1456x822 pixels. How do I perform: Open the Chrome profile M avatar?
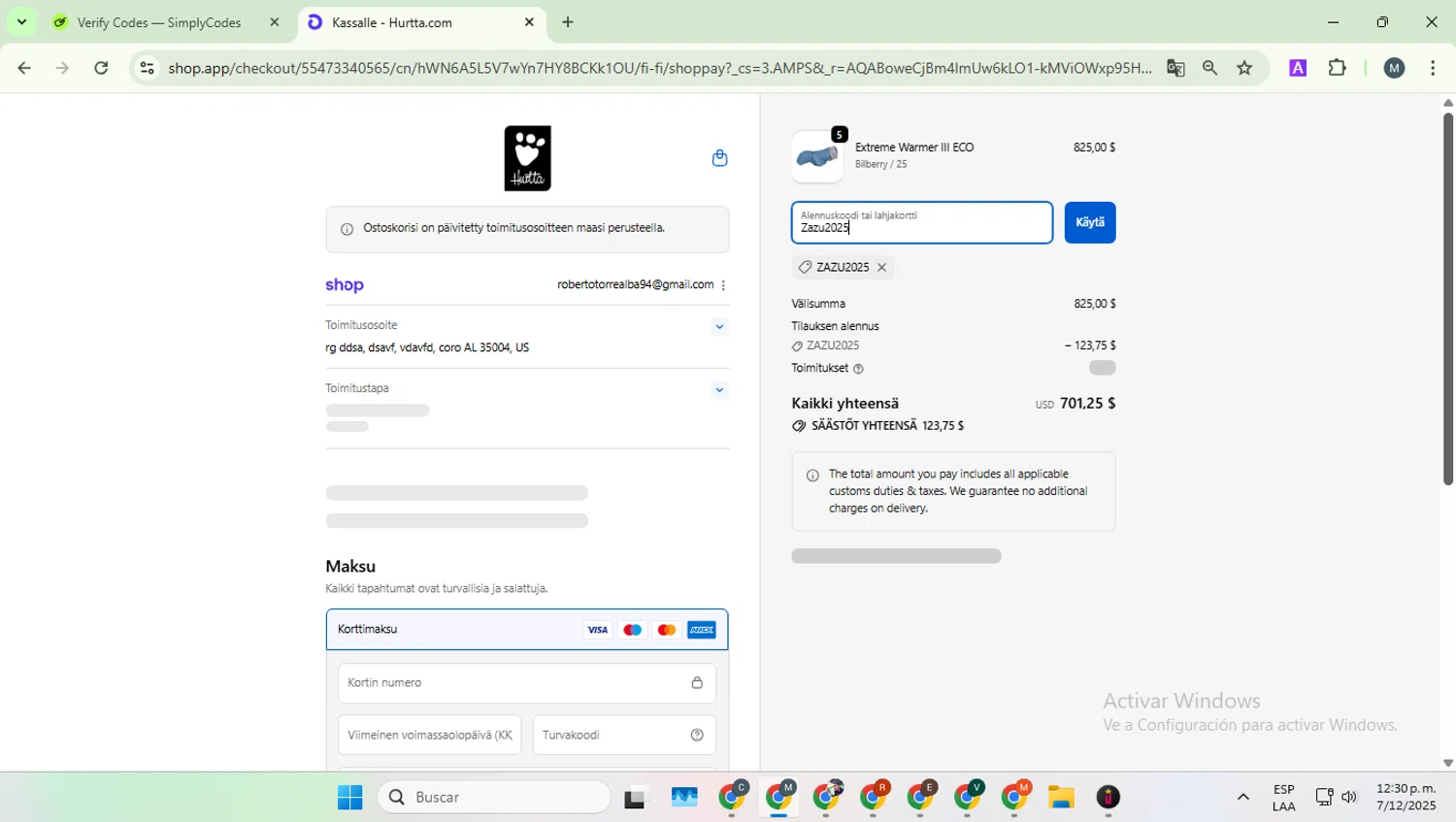tap(1394, 68)
